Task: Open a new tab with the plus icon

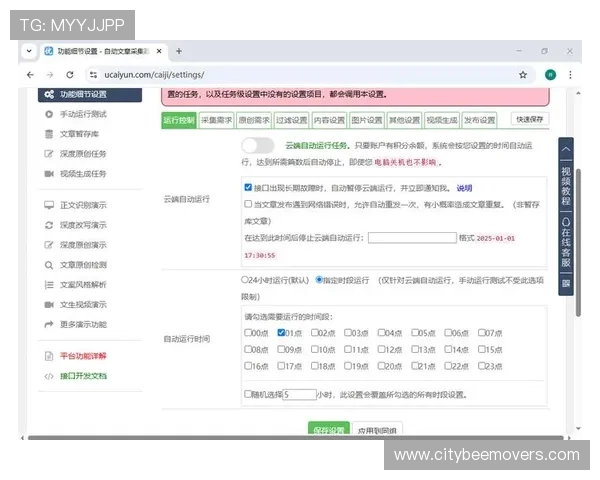Action: click(x=179, y=51)
